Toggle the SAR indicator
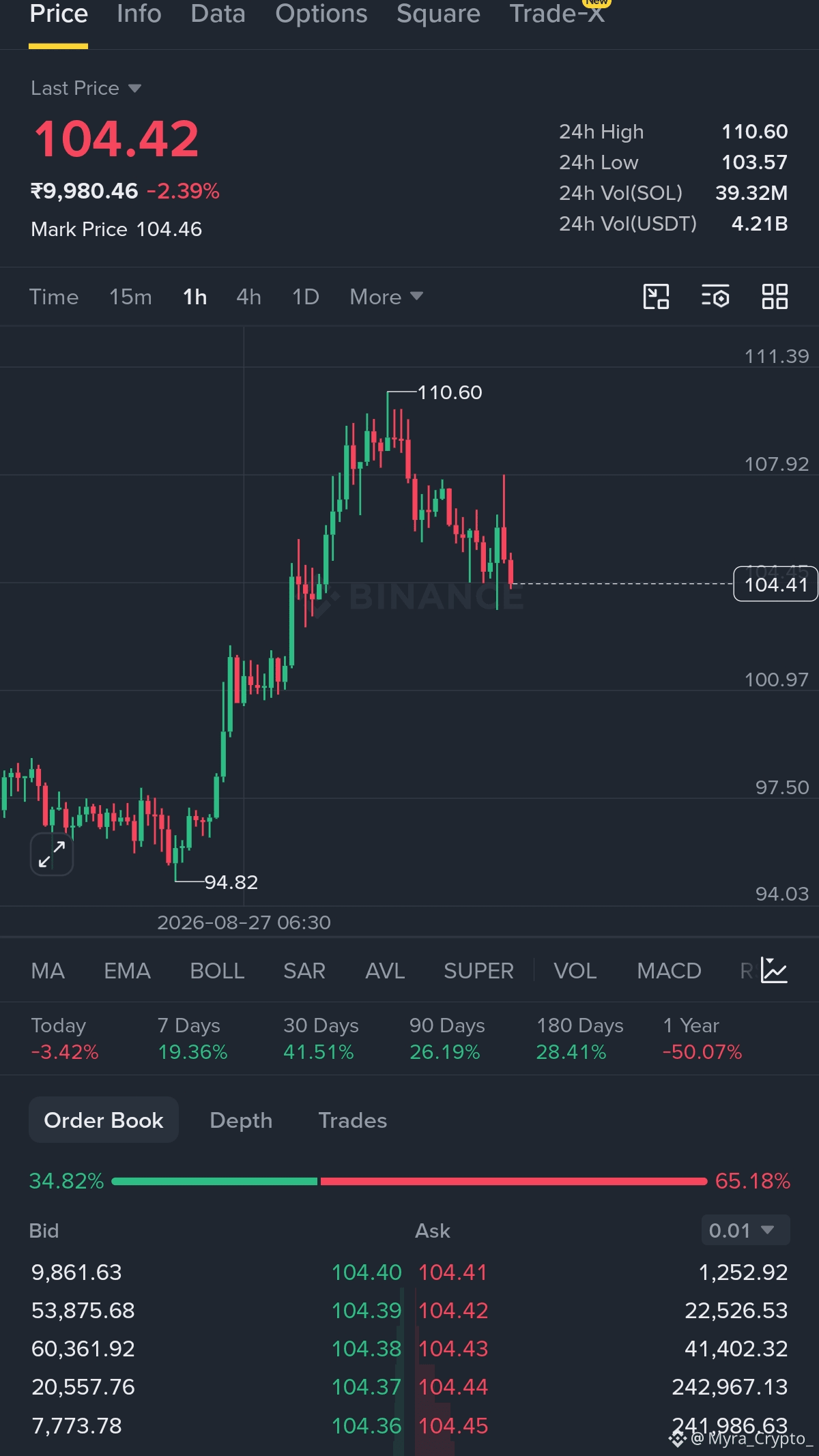 click(304, 970)
